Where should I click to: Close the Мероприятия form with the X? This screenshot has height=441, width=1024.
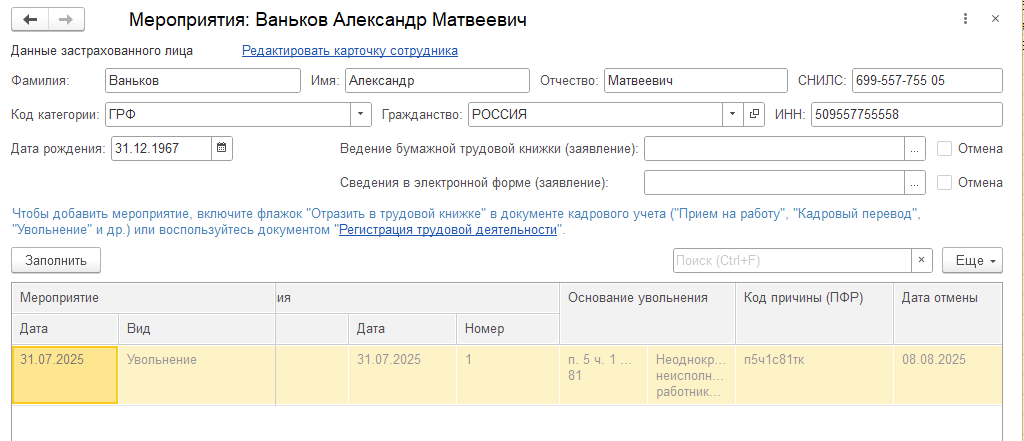click(995, 19)
